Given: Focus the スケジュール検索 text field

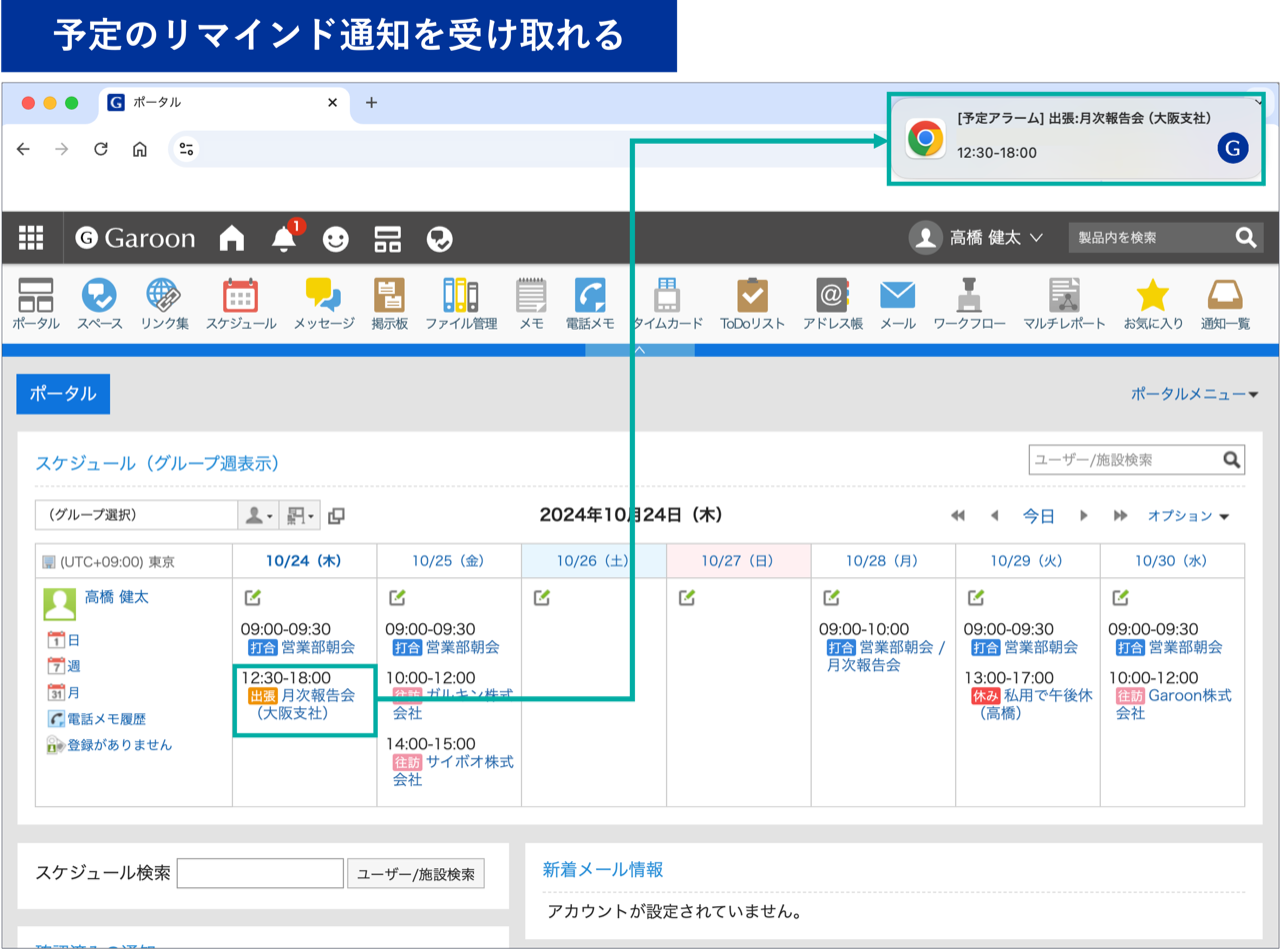Looking at the screenshot, I should [260, 874].
